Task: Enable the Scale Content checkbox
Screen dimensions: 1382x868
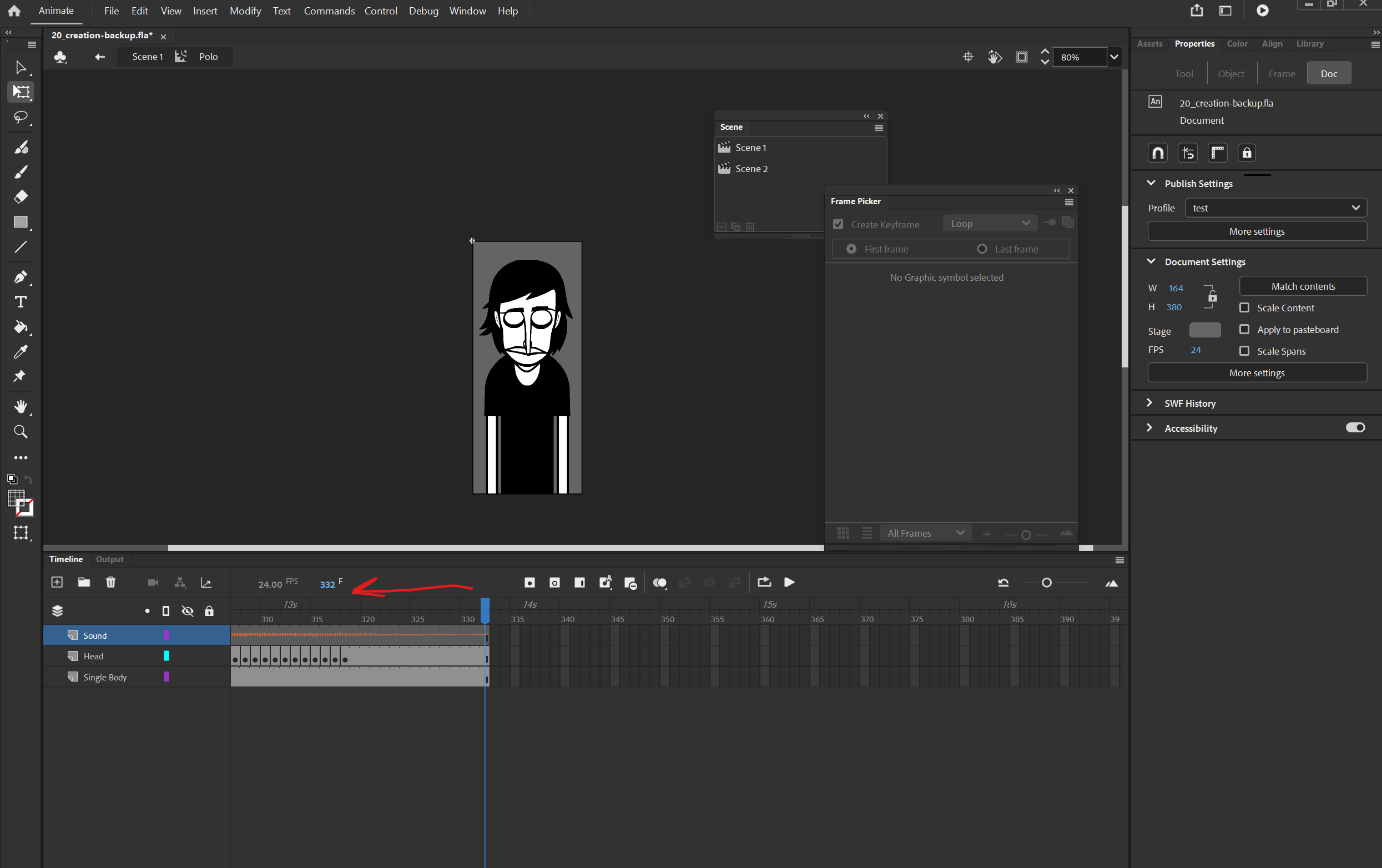Action: (1244, 307)
